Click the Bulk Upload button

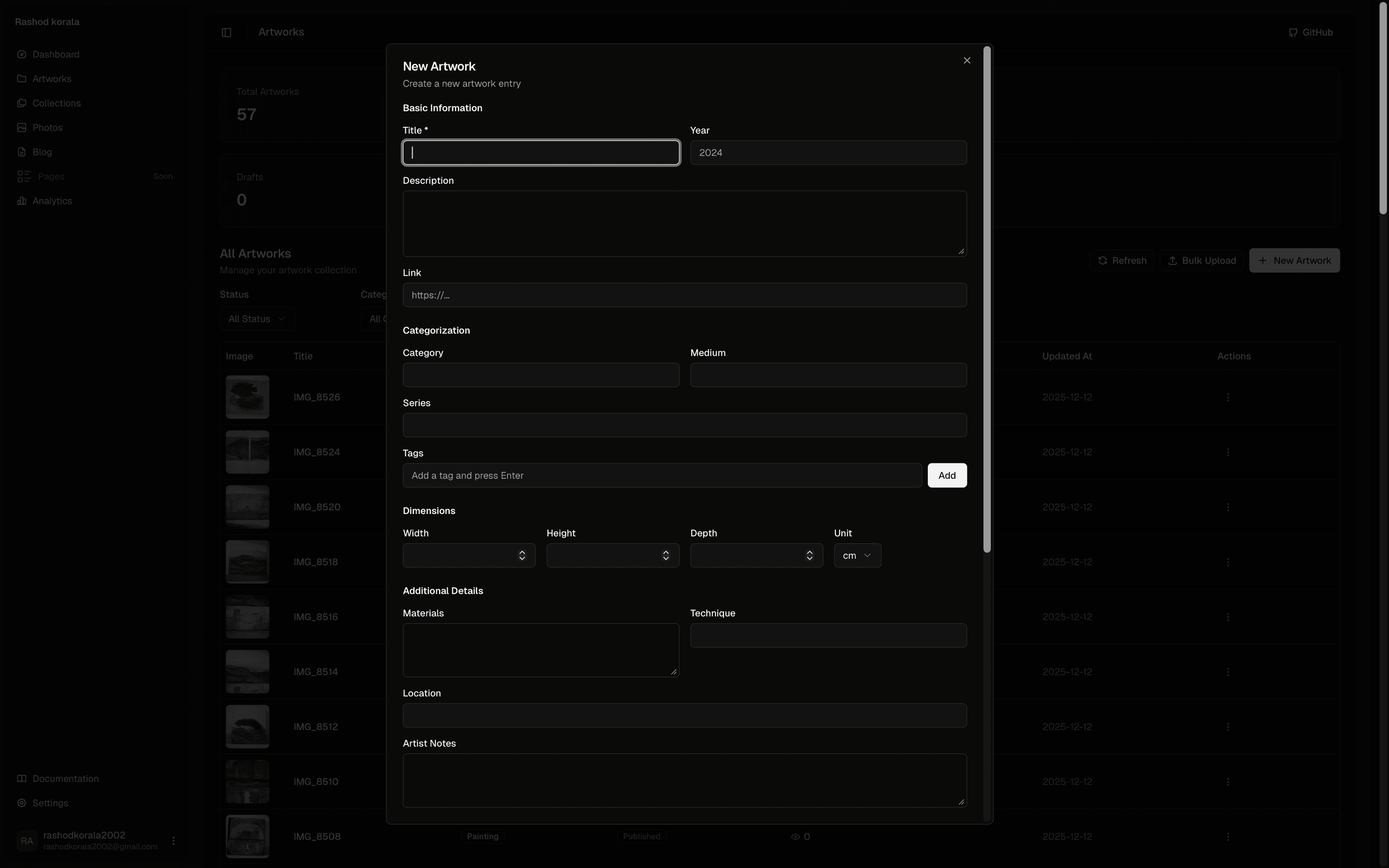(1201, 261)
